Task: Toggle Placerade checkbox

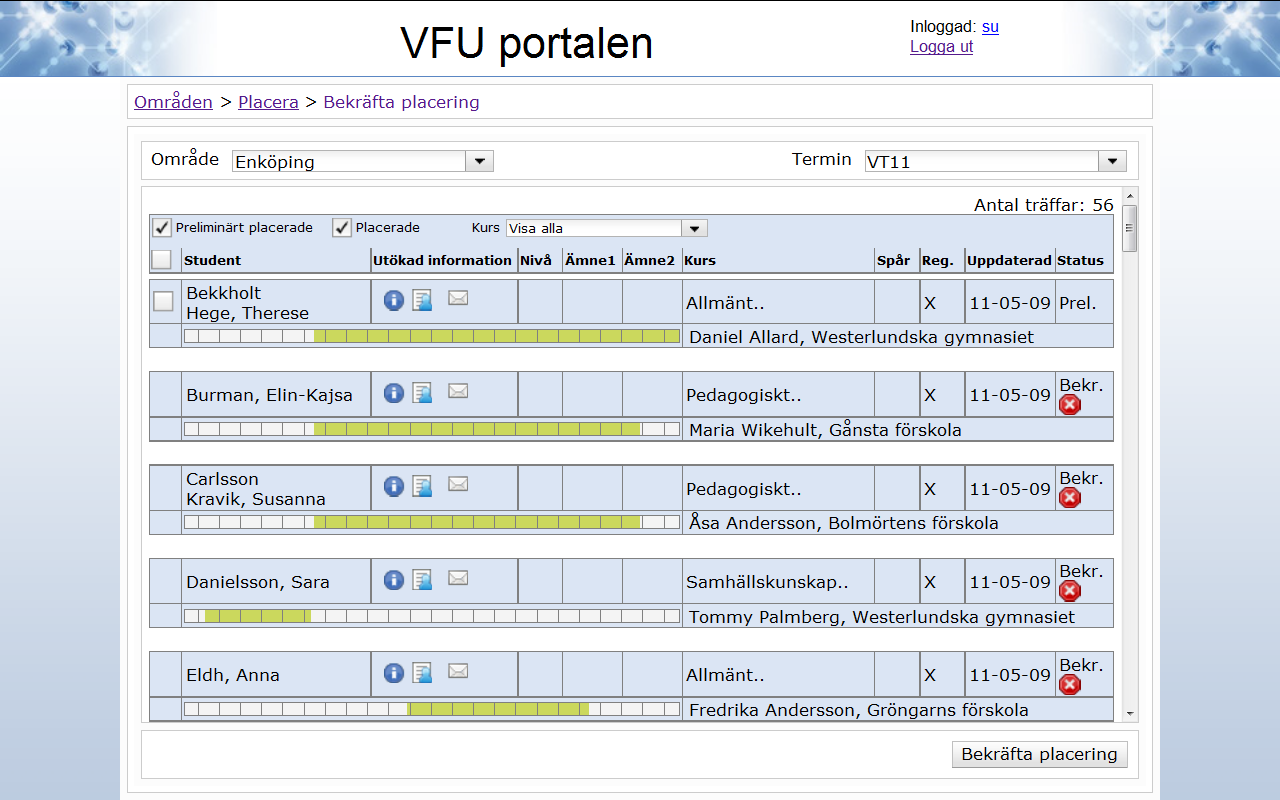Action: coord(342,227)
